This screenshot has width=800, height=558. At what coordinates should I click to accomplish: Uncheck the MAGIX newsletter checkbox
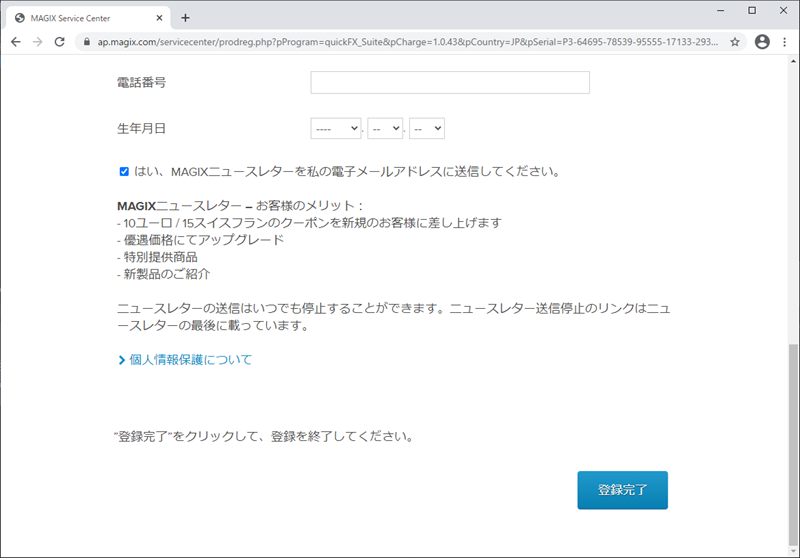coord(124,171)
